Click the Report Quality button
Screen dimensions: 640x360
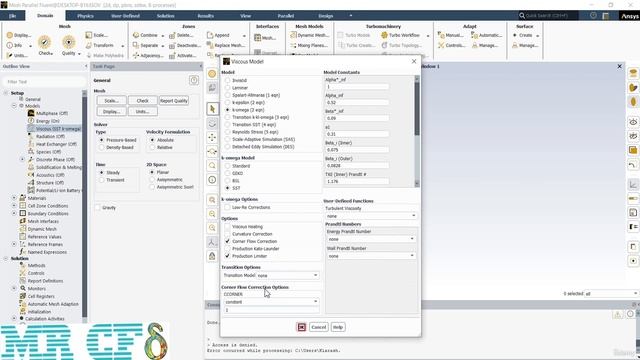[x=174, y=100]
